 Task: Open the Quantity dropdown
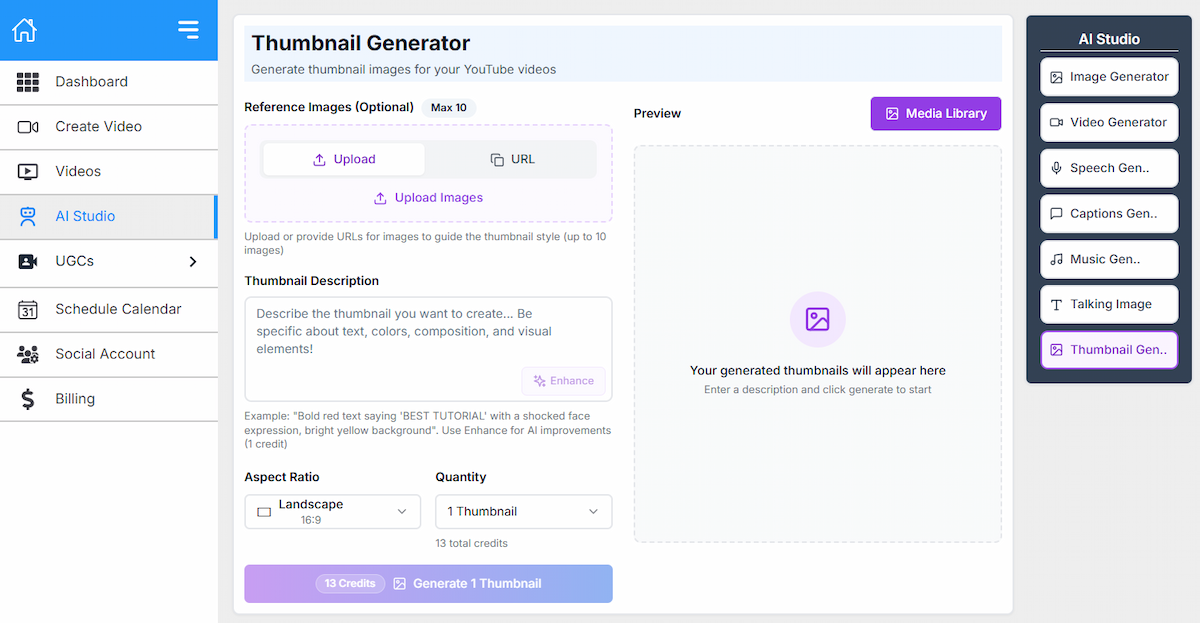(523, 511)
